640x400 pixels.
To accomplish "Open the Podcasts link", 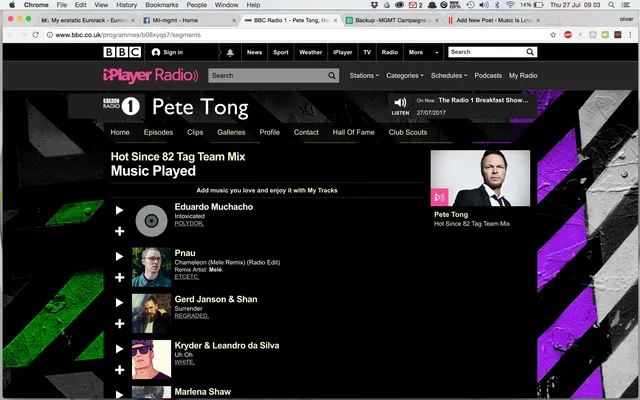I will click(488, 76).
